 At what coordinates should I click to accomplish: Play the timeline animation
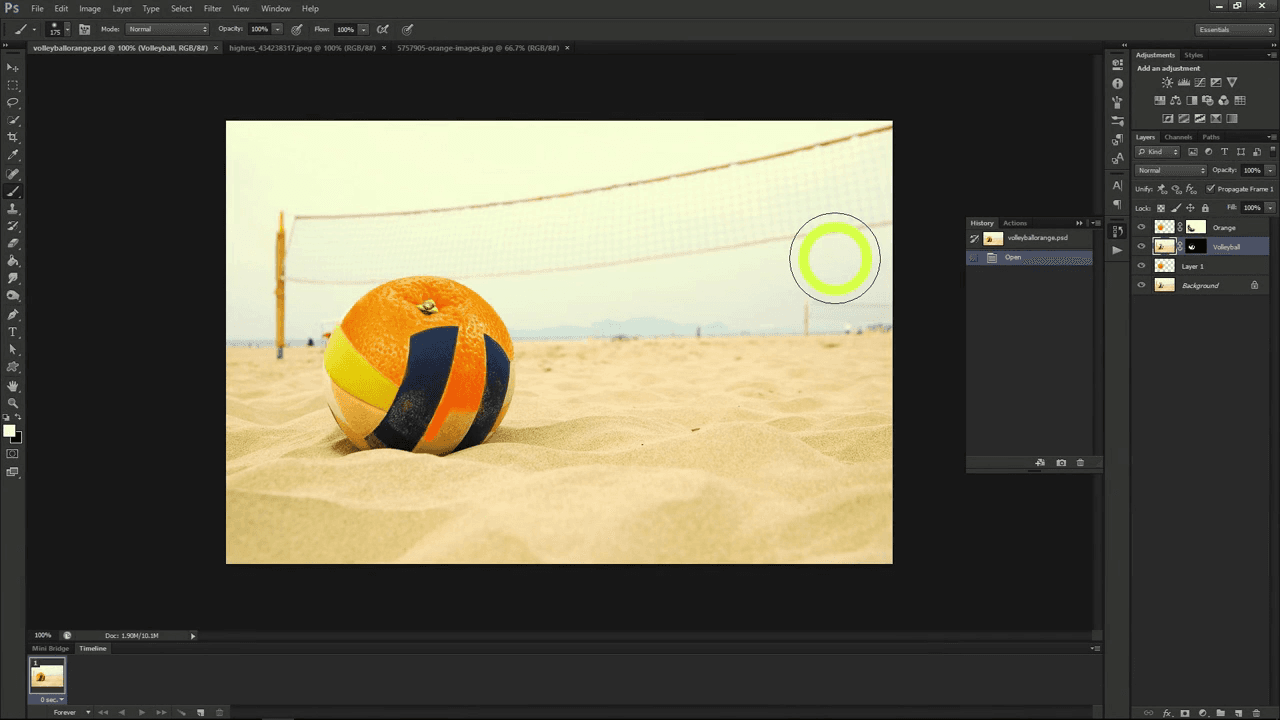click(x=141, y=712)
